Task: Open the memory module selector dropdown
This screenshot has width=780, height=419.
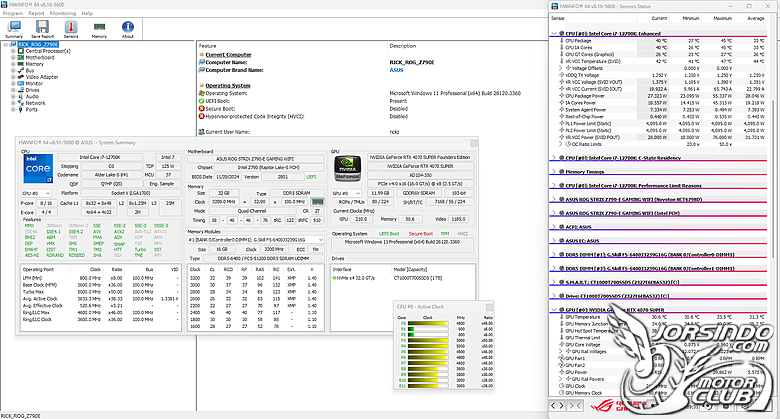Action: (256, 240)
